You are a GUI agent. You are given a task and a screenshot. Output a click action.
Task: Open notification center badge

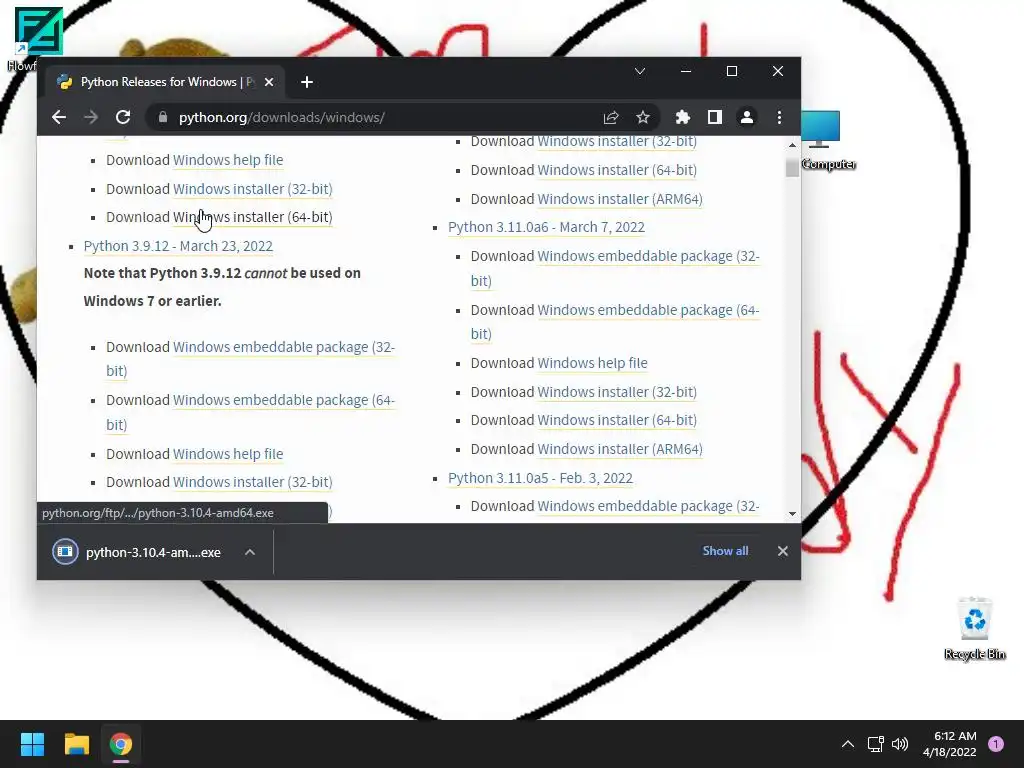click(996, 744)
